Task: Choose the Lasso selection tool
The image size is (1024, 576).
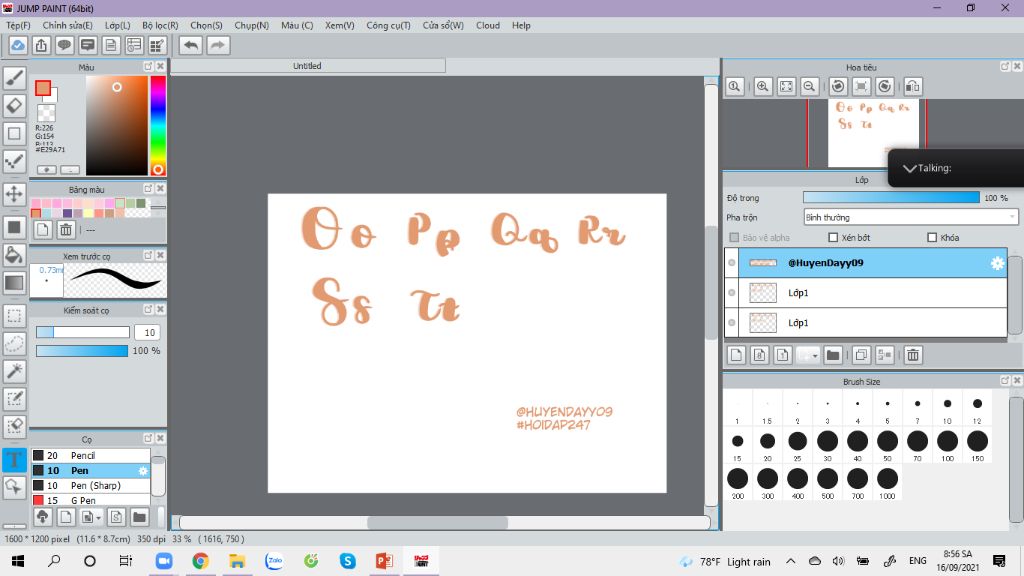Action: (x=14, y=344)
